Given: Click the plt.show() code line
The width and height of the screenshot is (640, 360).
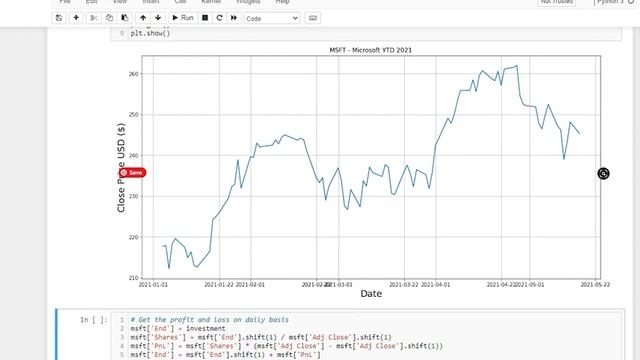Looking at the screenshot, I should click(150, 33).
